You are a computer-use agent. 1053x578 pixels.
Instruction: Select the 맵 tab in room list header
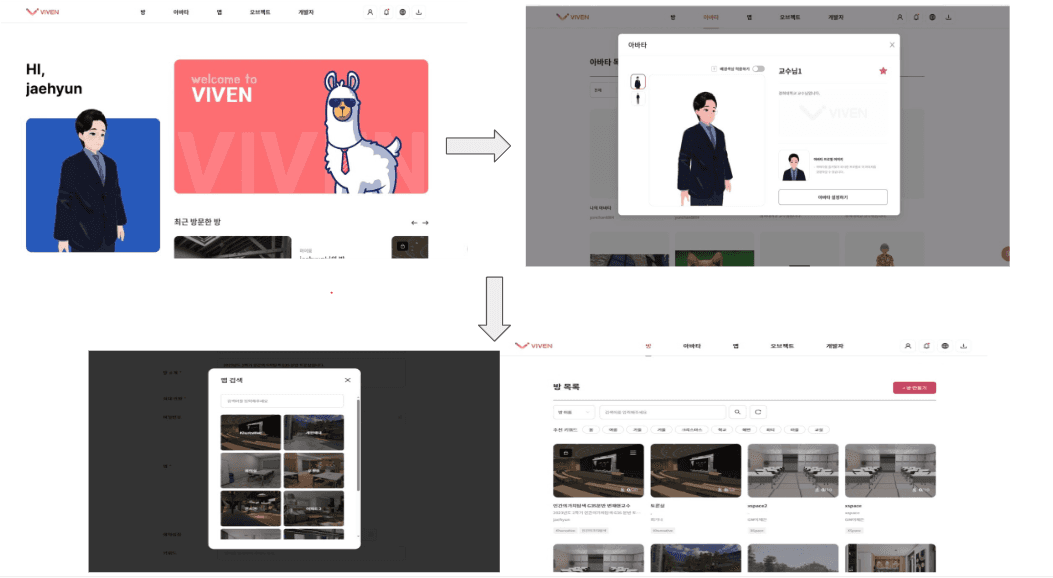(735, 346)
